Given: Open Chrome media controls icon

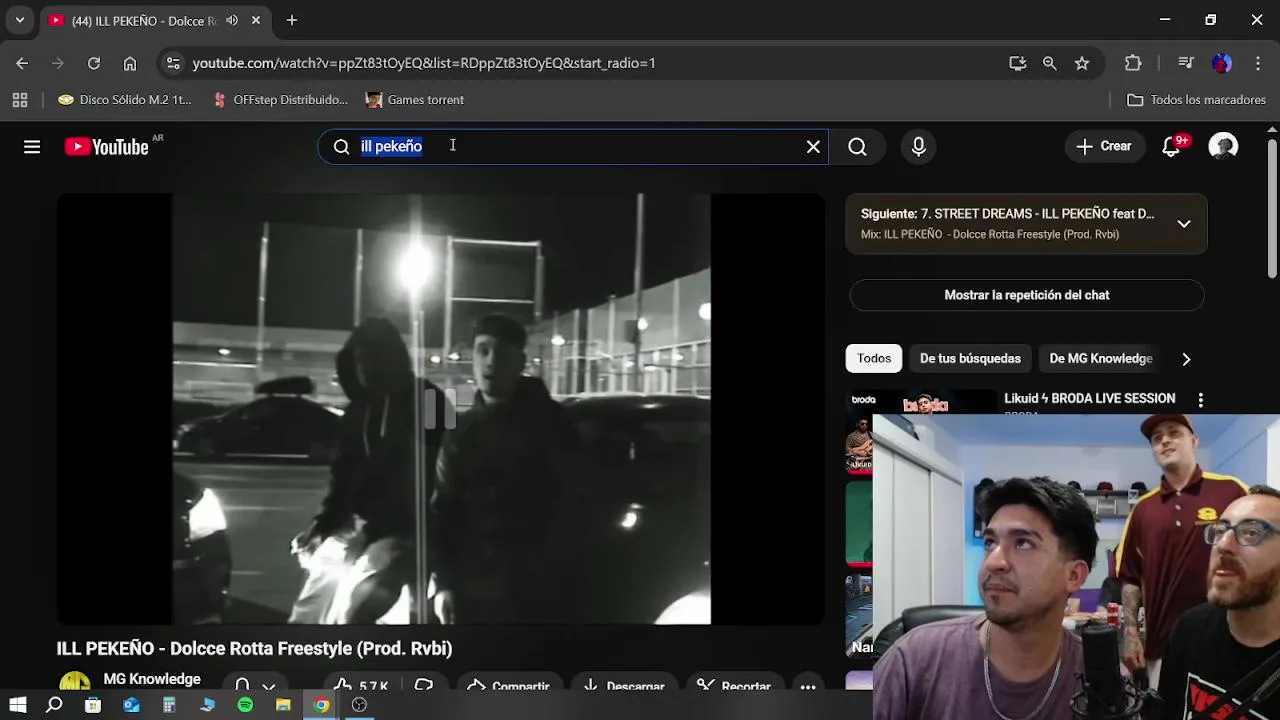Looking at the screenshot, I should pos(1186,63).
